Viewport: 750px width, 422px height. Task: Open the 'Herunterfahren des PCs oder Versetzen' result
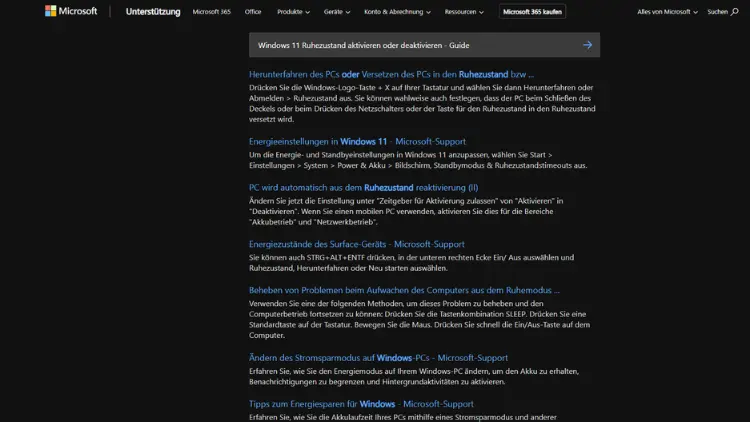(391, 74)
